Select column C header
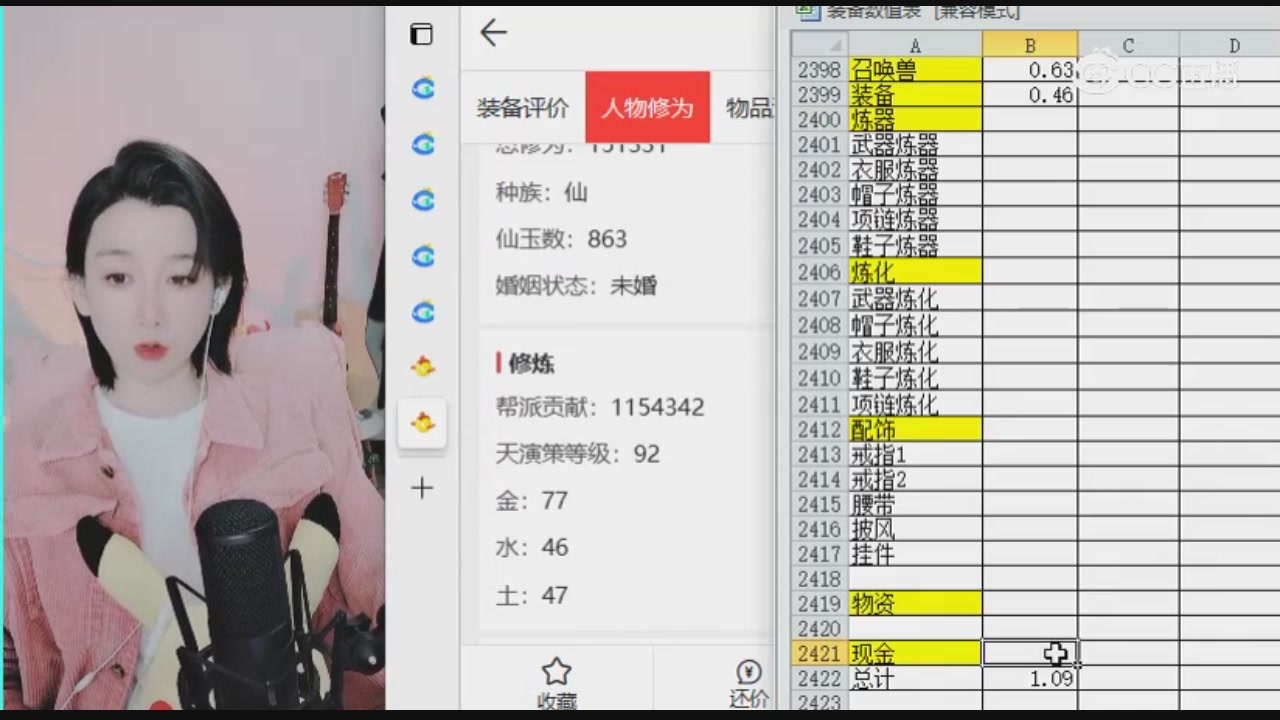The width and height of the screenshot is (1280, 720). [1128, 45]
